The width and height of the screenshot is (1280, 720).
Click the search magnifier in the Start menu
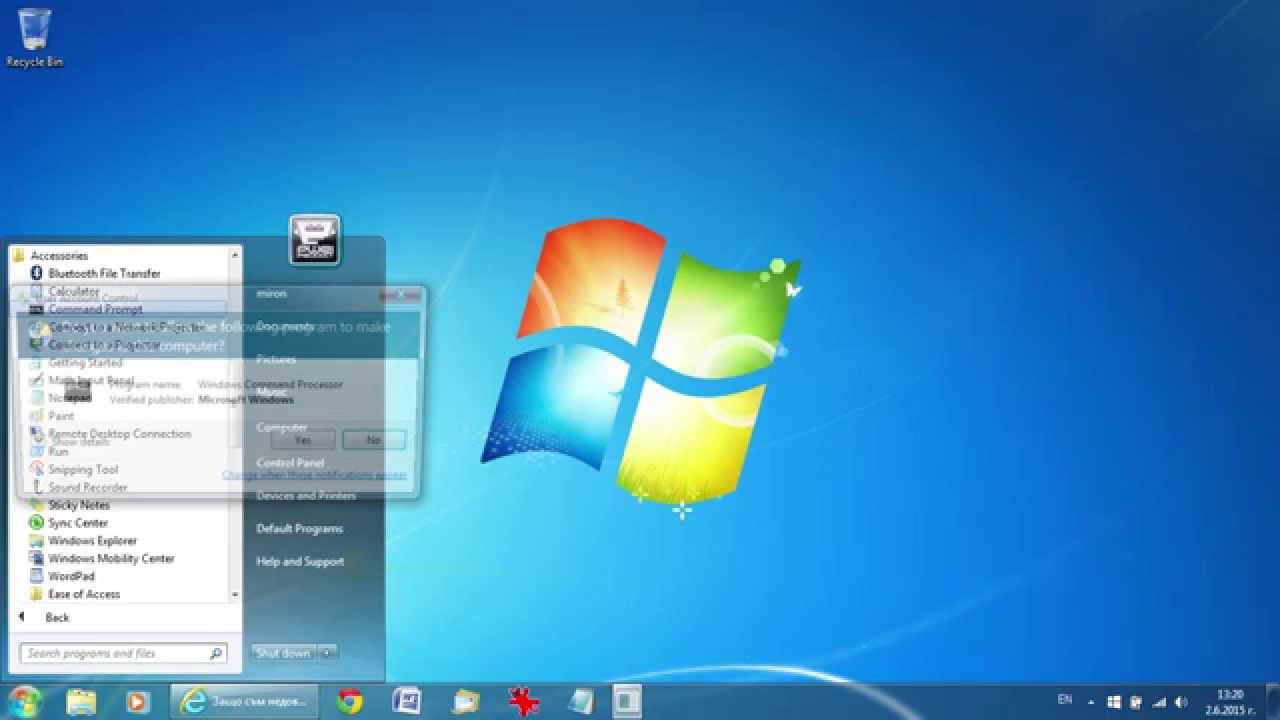point(215,654)
